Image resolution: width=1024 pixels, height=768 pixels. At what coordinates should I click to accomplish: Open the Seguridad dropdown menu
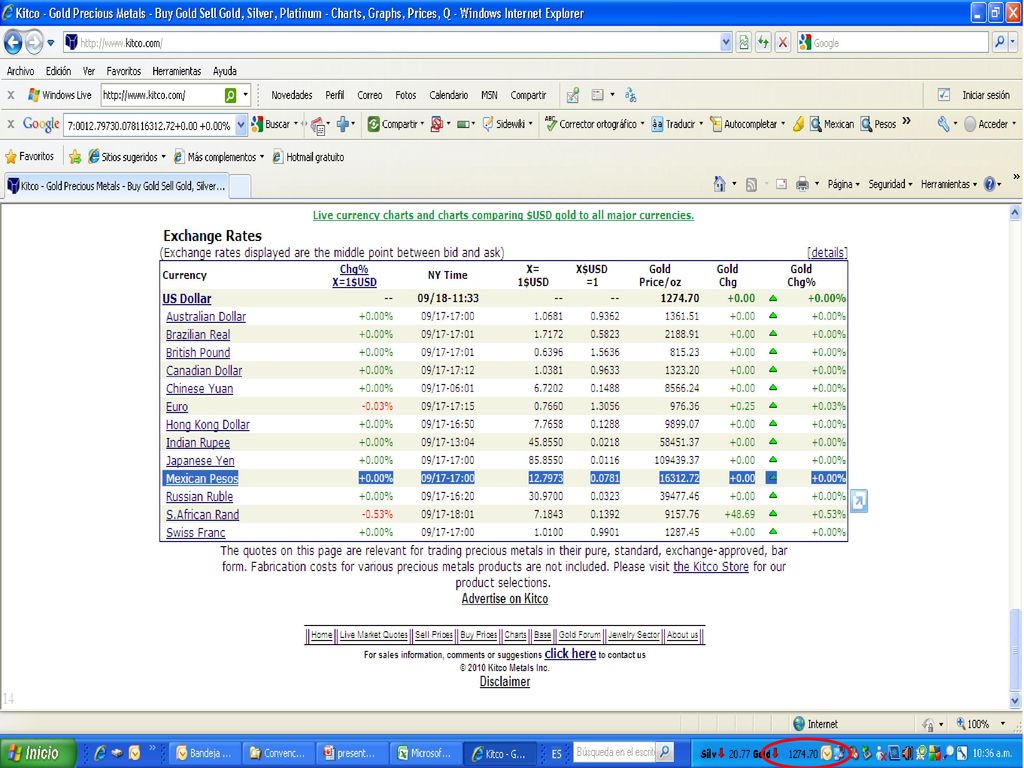pyautogui.click(x=890, y=185)
